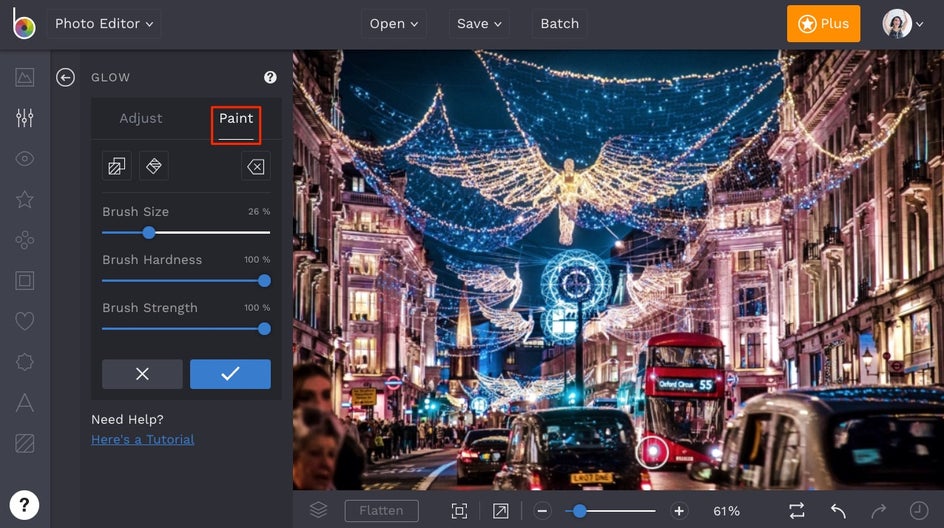This screenshot has width=944, height=528.
Task: Open the Overlays heart sidebar icon
Action: coord(25,321)
